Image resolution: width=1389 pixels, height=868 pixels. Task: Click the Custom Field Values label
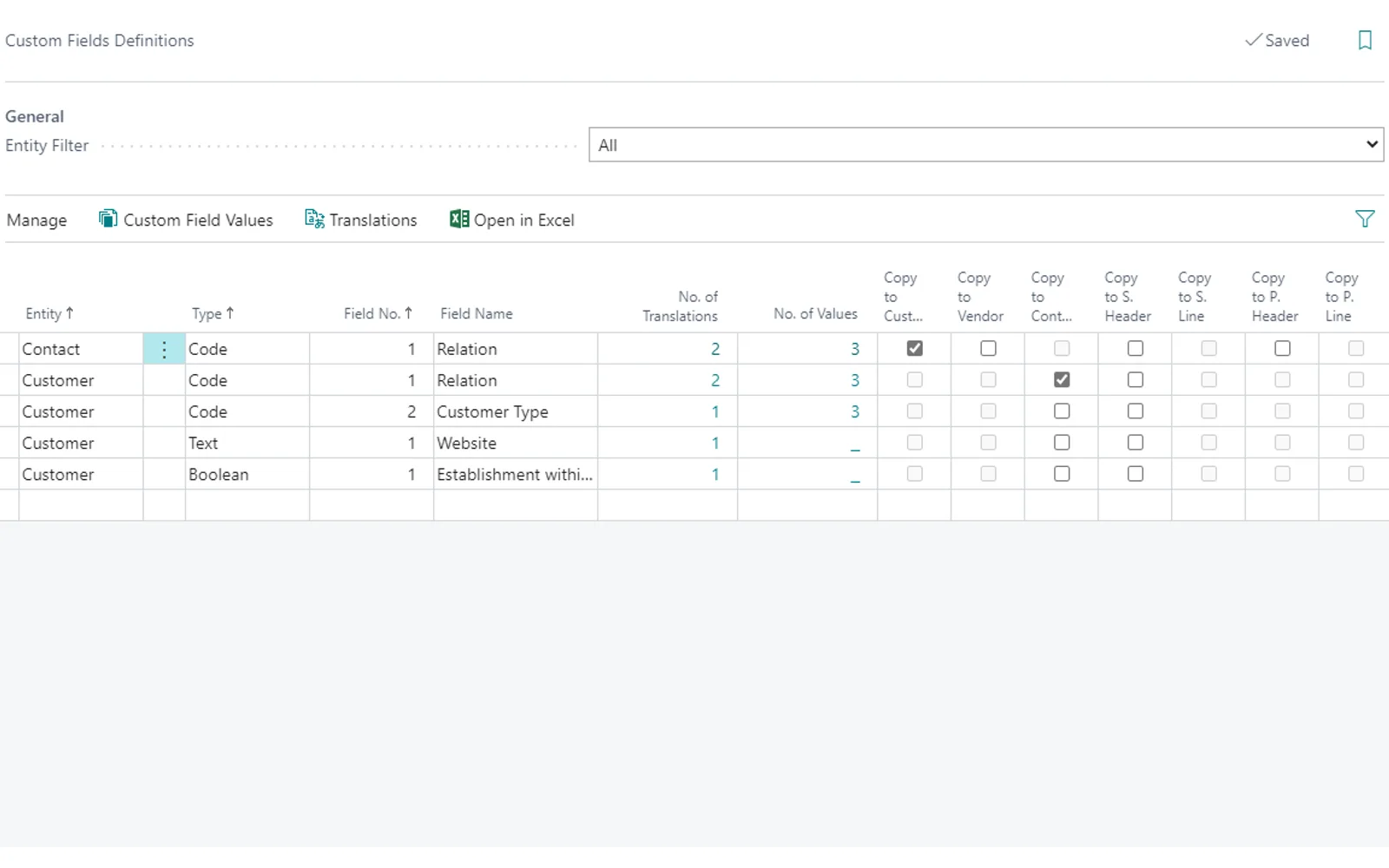[198, 220]
